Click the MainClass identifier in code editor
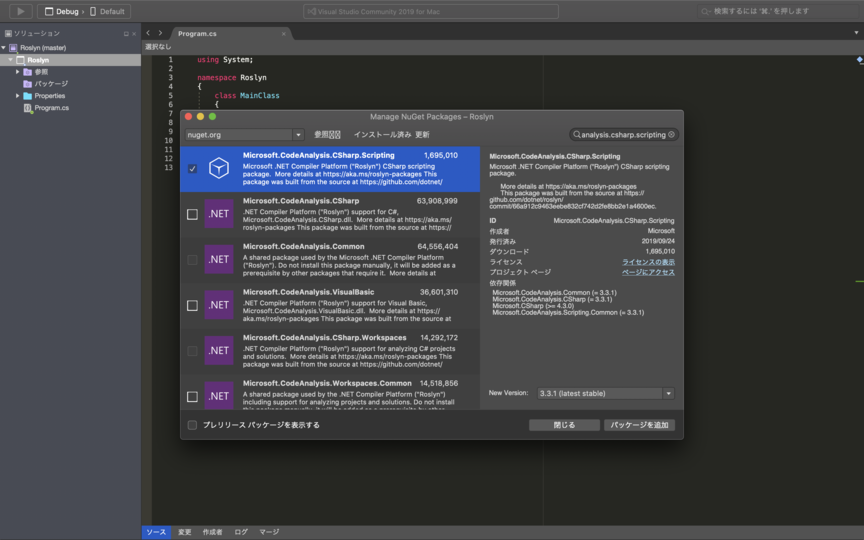864x540 pixels. pyautogui.click(x=260, y=95)
